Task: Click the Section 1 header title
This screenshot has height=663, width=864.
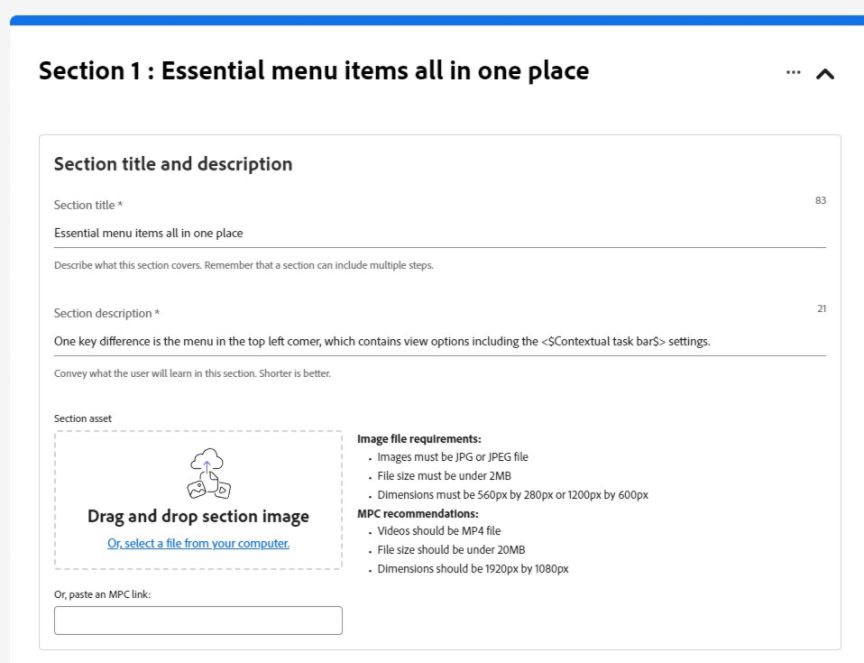Action: [313, 71]
